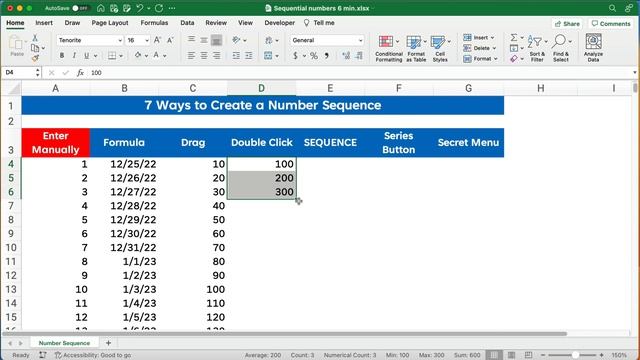Click the Font Color letter A icon
Screen dimensions: 640x360
pos(156,56)
